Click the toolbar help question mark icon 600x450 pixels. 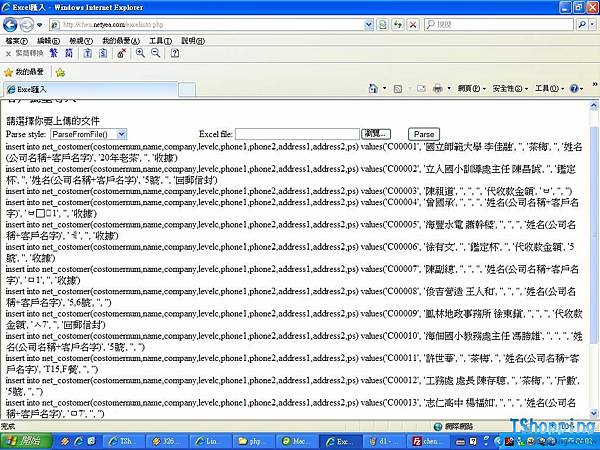point(175,54)
